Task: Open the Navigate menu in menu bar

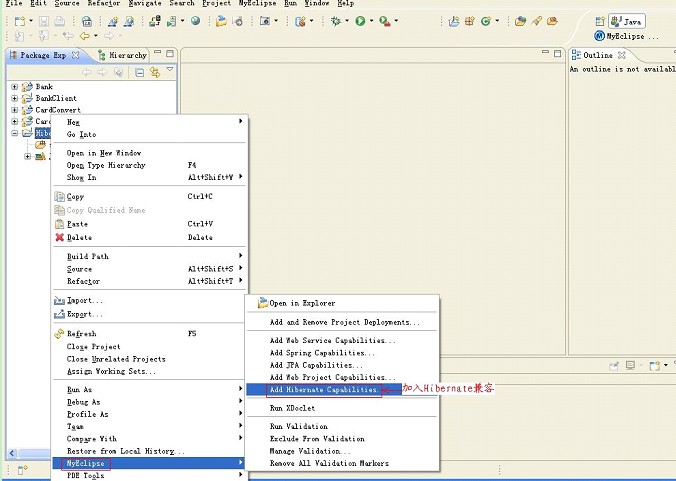Action: [144, 4]
